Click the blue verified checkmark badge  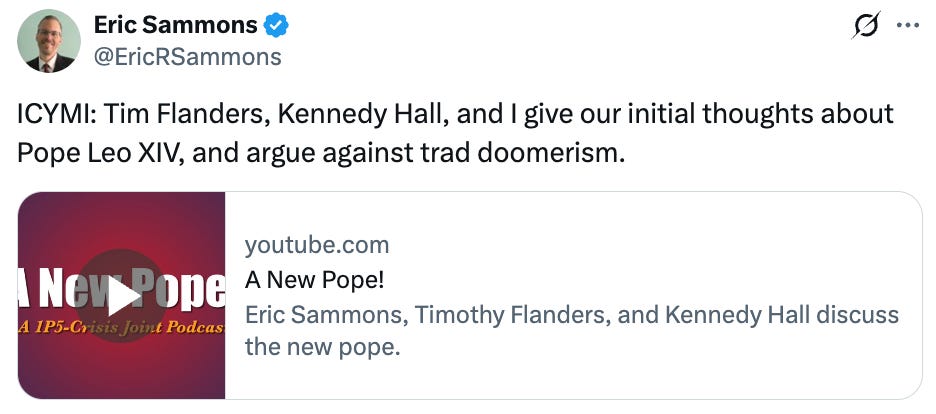pyautogui.click(x=276, y=26)
